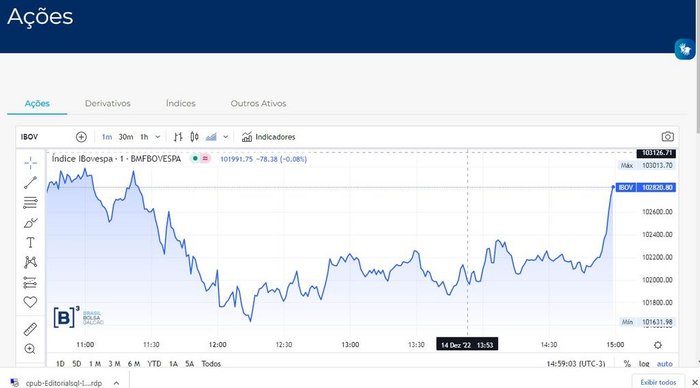Expand the chart style dropdown arrow
This screenshot has height=388, width=700.
225,137
